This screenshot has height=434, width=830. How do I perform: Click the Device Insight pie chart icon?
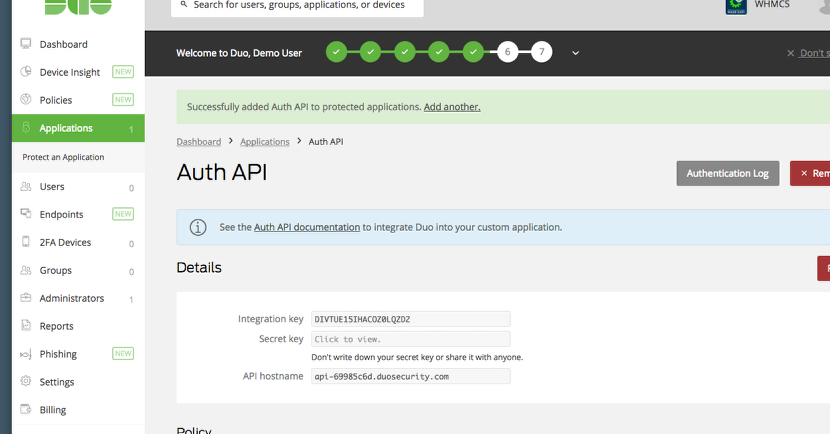[x=25, y=71]
